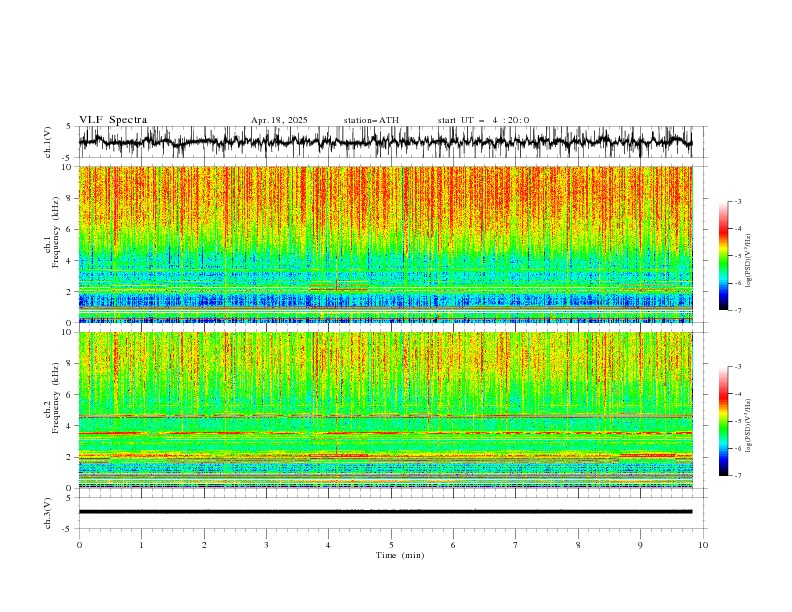This screenshot has width=792, height=612.
Task: Click the "9" tick on the time axis
Action: pyautogui.click(x=640, y=545)
